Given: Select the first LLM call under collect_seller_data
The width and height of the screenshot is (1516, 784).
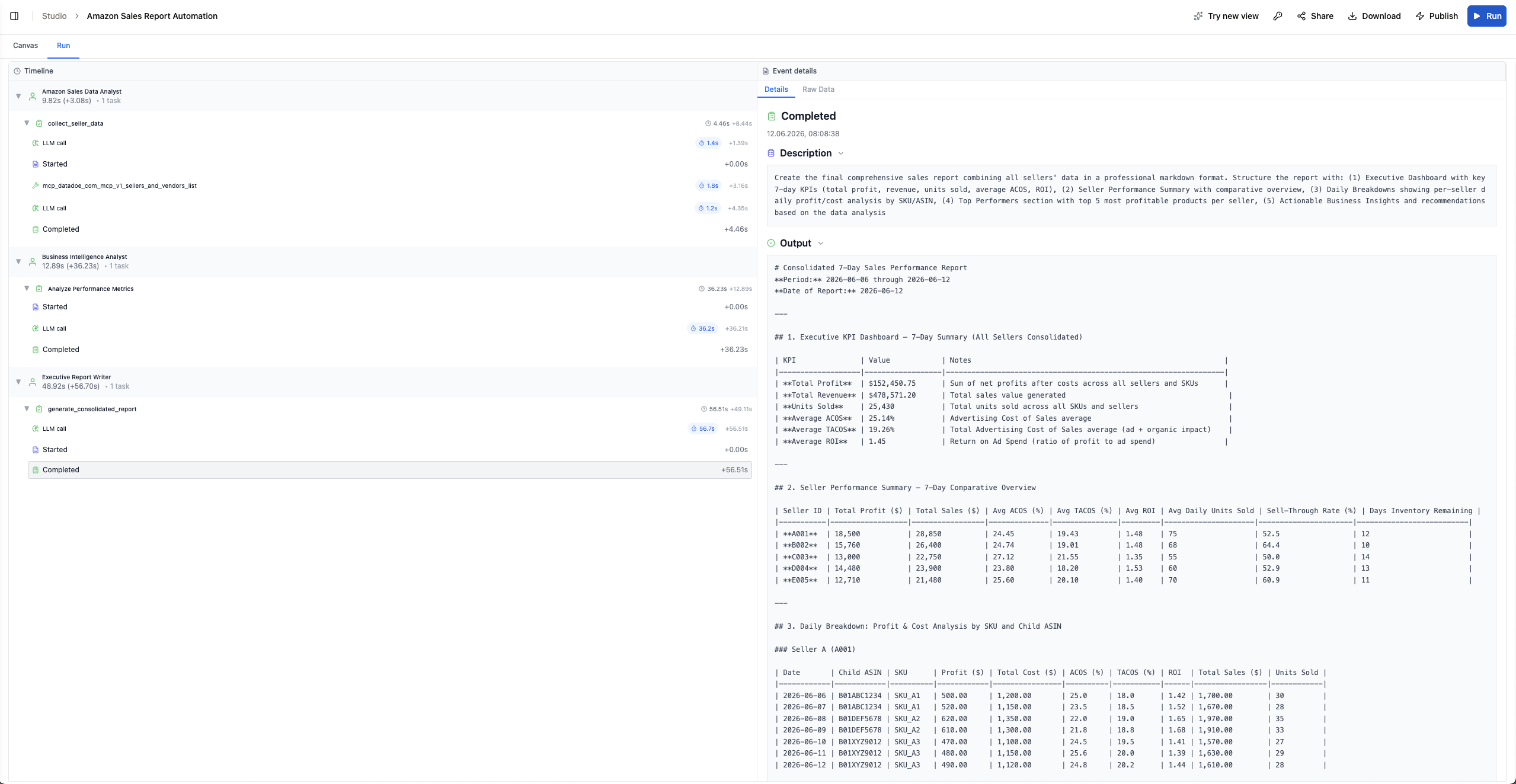Looking at the screenshot, I should coord(390,143).
